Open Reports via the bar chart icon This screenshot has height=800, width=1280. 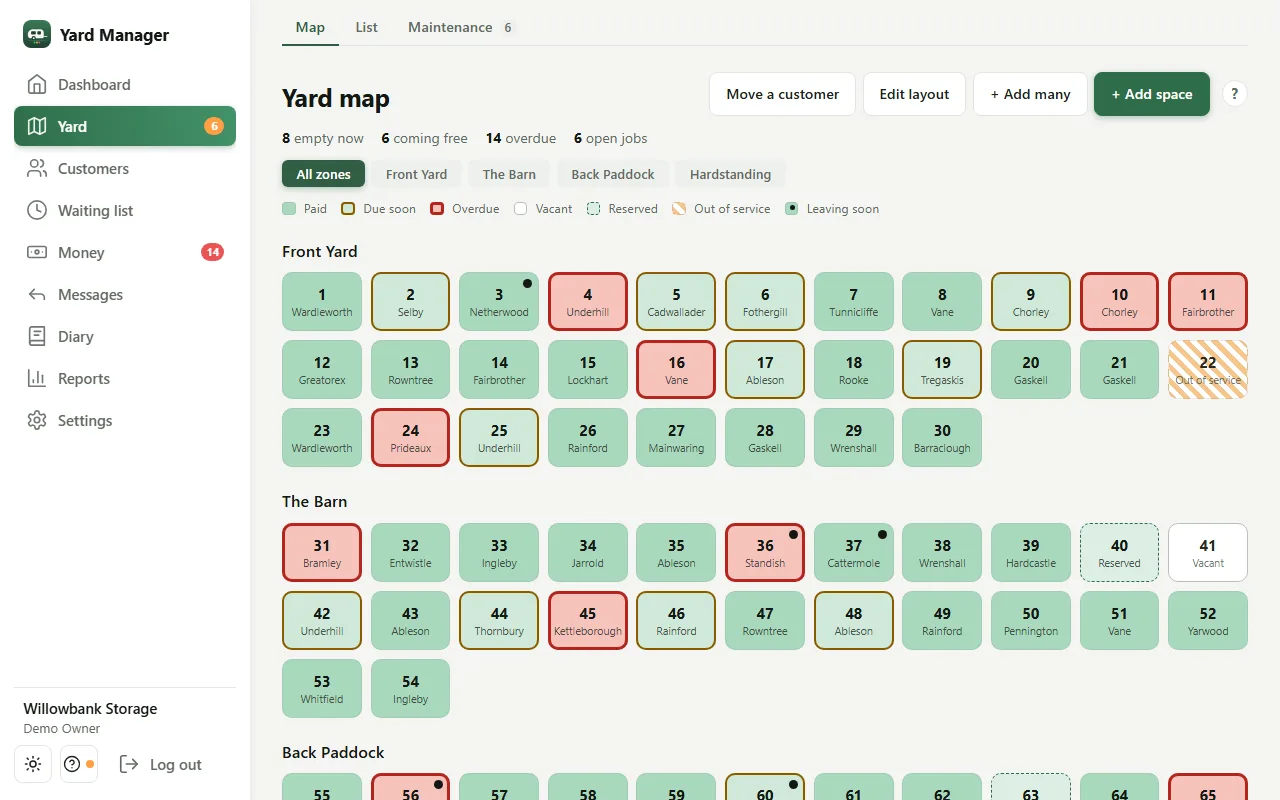(37, 378)
